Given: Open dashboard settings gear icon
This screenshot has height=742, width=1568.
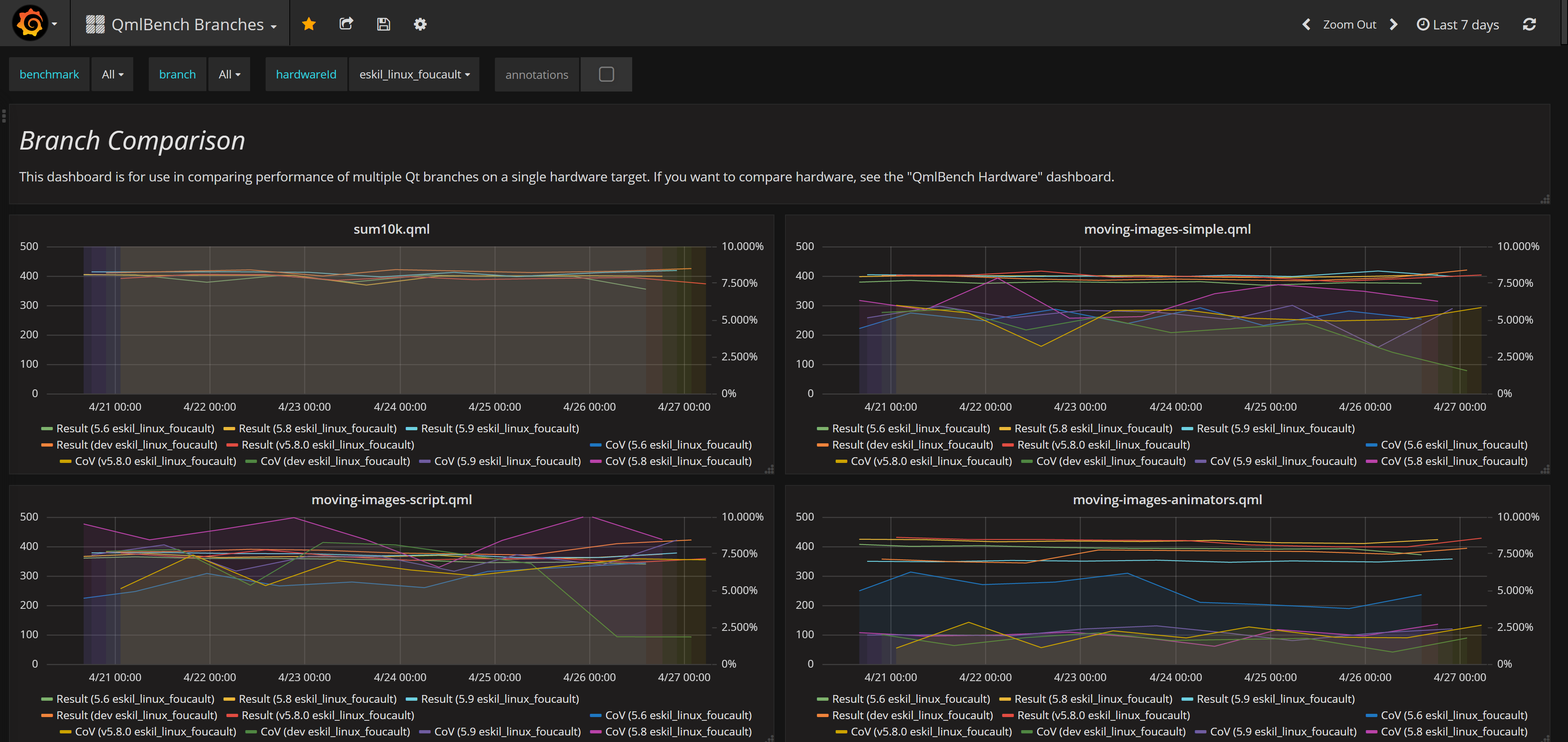Looking at the screenshot, I should (420, 25).
